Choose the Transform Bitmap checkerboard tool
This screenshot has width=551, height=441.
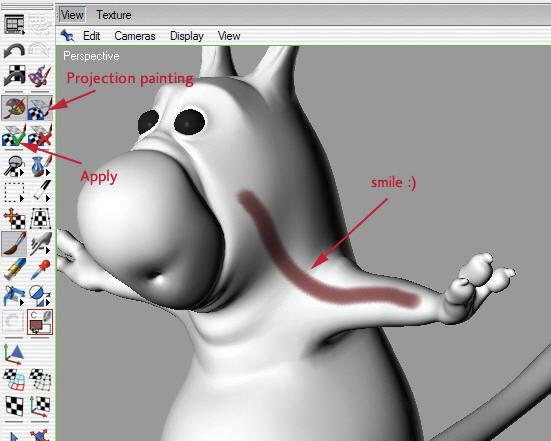click(40, 218)
